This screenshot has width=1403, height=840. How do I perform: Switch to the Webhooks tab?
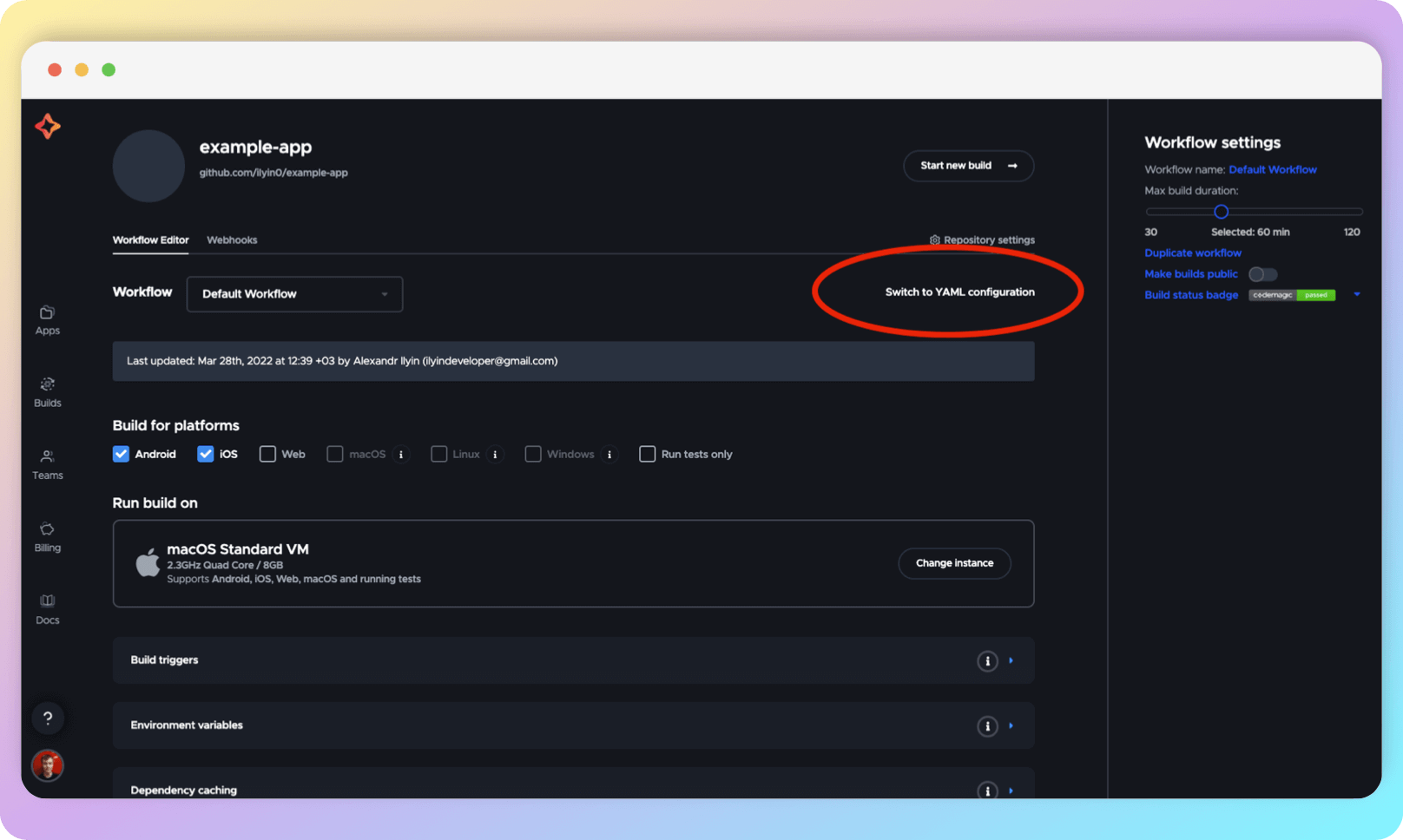tap(231, 240)
